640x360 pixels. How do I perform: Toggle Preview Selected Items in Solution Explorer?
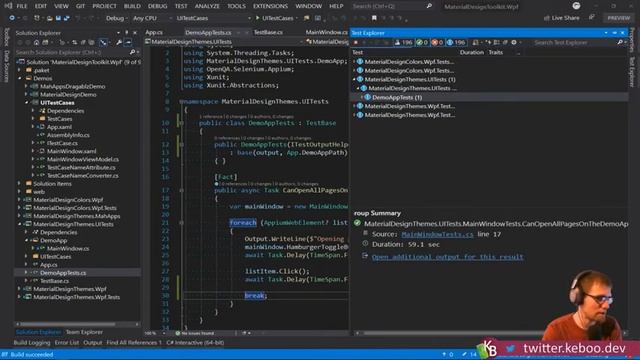point(128,42)
